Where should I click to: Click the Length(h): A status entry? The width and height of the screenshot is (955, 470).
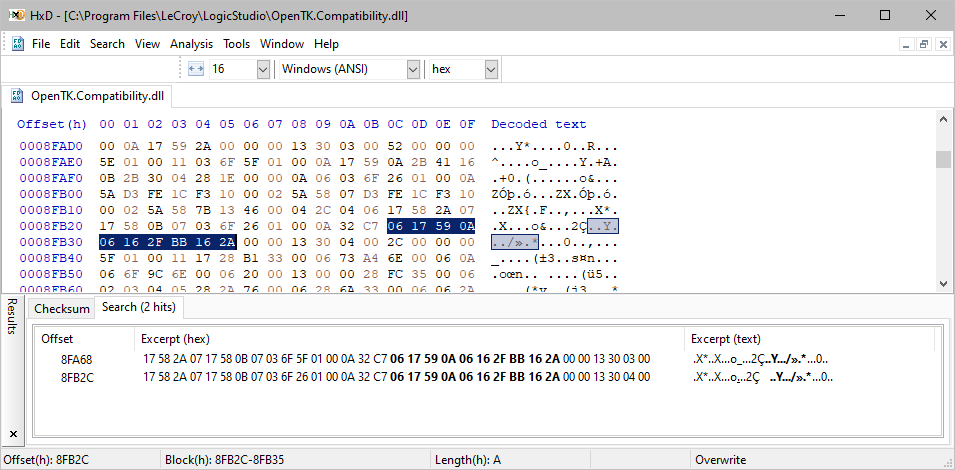[468, 460]
